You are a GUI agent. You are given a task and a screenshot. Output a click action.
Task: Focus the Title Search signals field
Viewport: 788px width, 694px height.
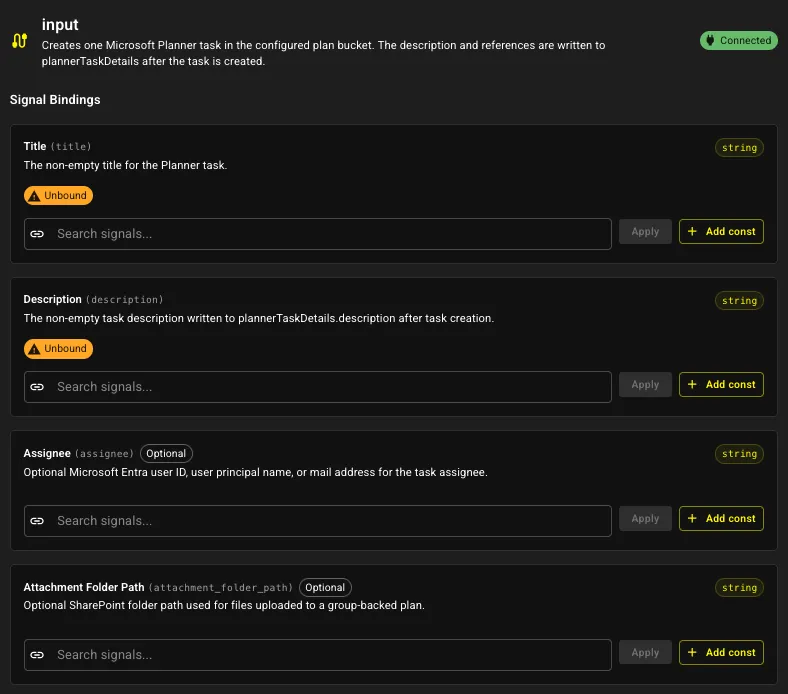[x=318, y=234]
